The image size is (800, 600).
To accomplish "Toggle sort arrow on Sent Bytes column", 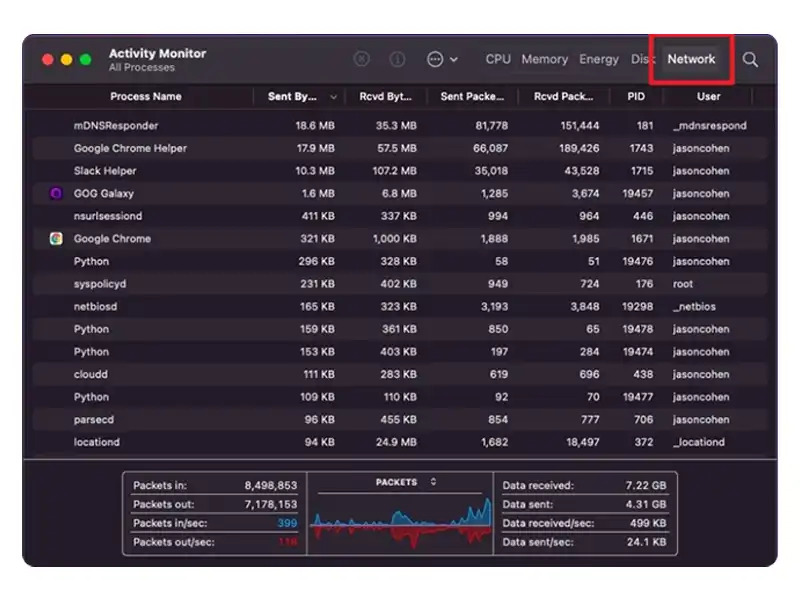I will pyautogui.click(x=333, y=97).
